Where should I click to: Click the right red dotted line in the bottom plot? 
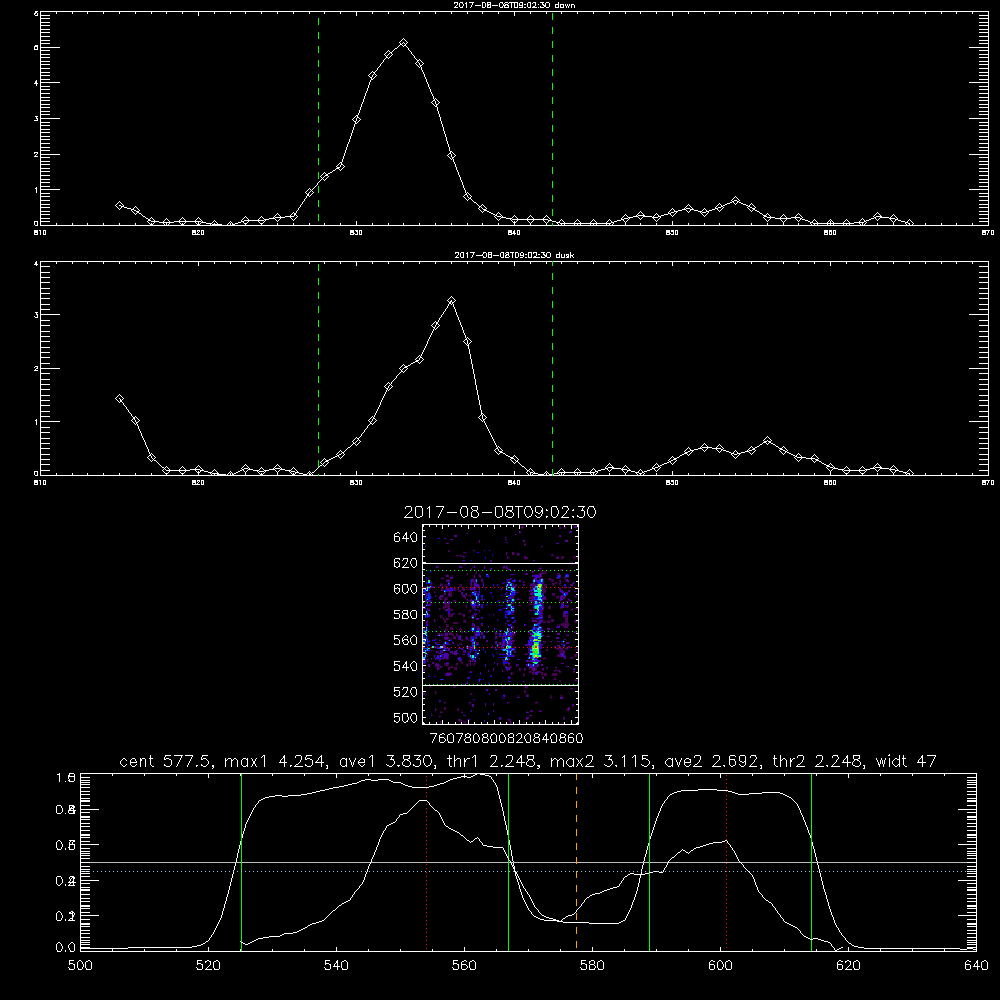[726, 862]
